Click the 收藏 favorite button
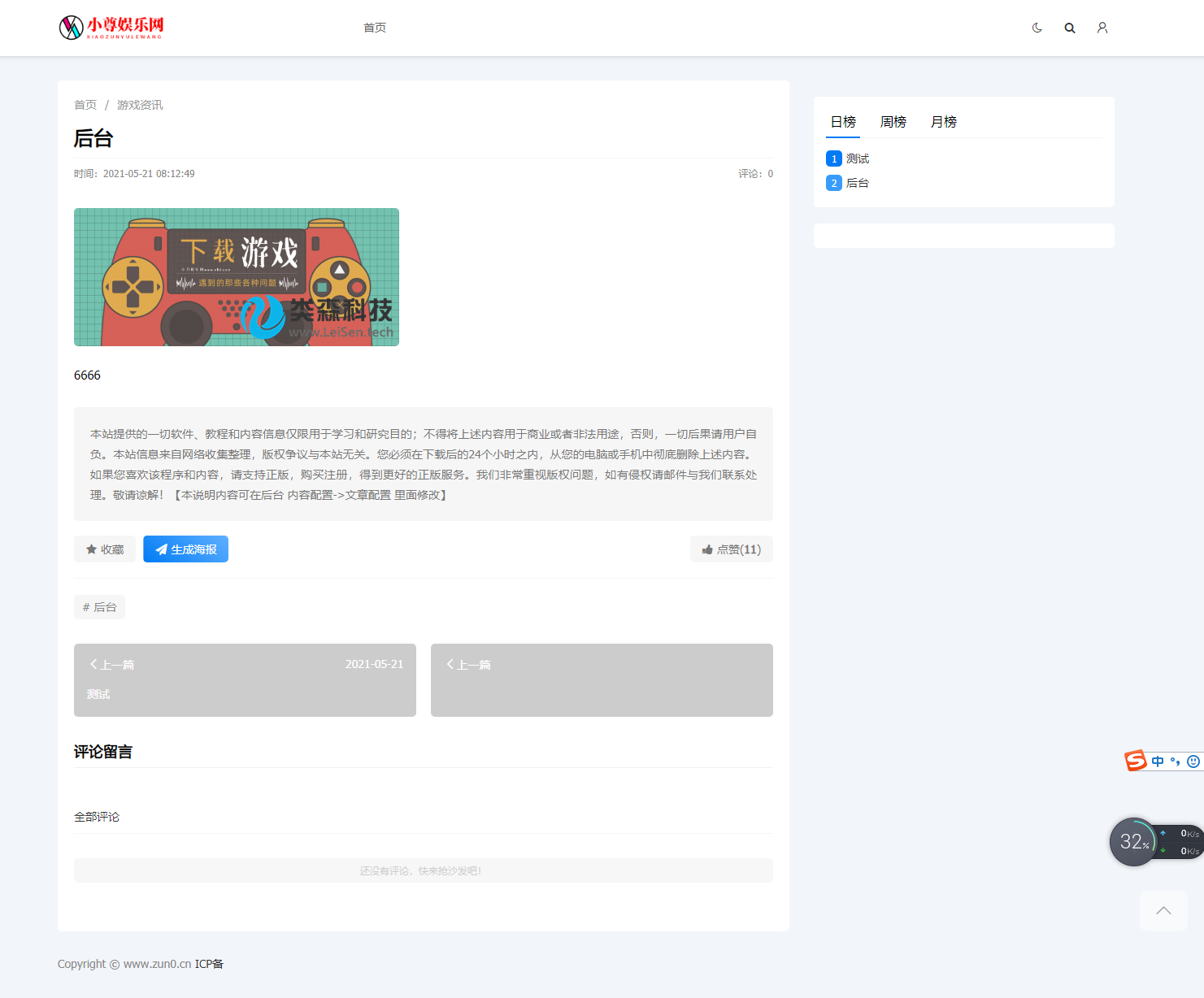 pos(105,549)
